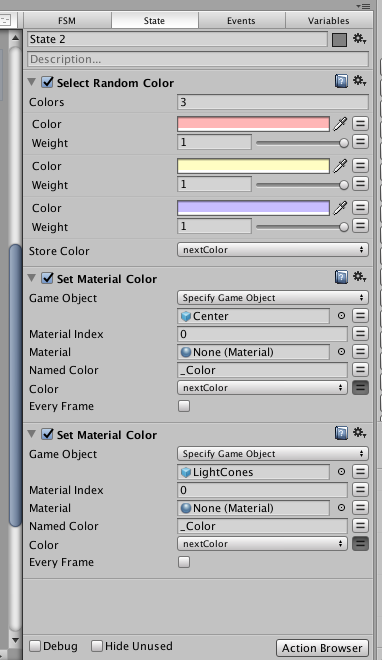This screenshot has height=660, width=382.
Task: Open the Store Color nextColor dropdown
Action: pos(273,250)
